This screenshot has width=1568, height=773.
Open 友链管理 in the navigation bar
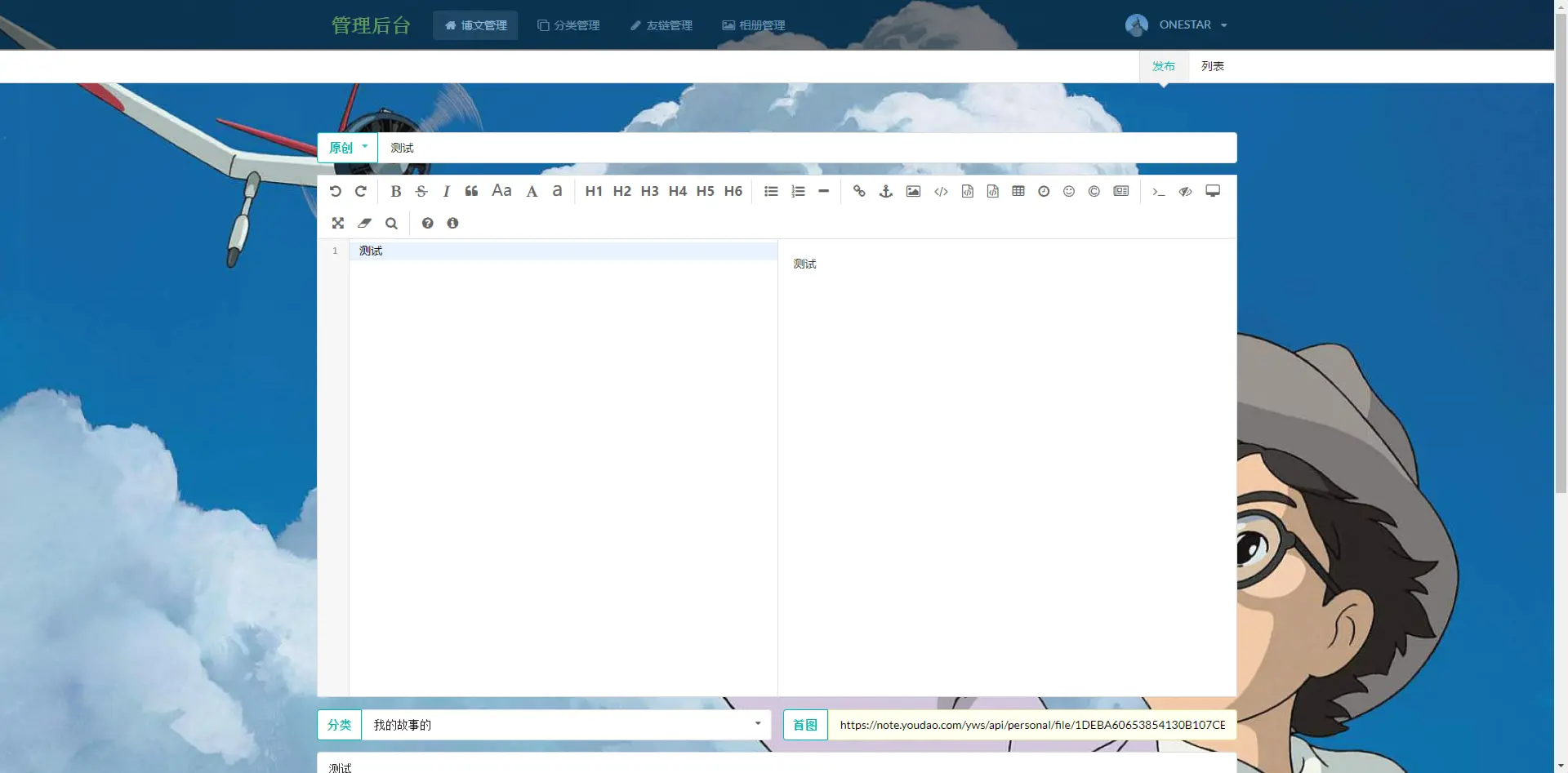point(661,25)
